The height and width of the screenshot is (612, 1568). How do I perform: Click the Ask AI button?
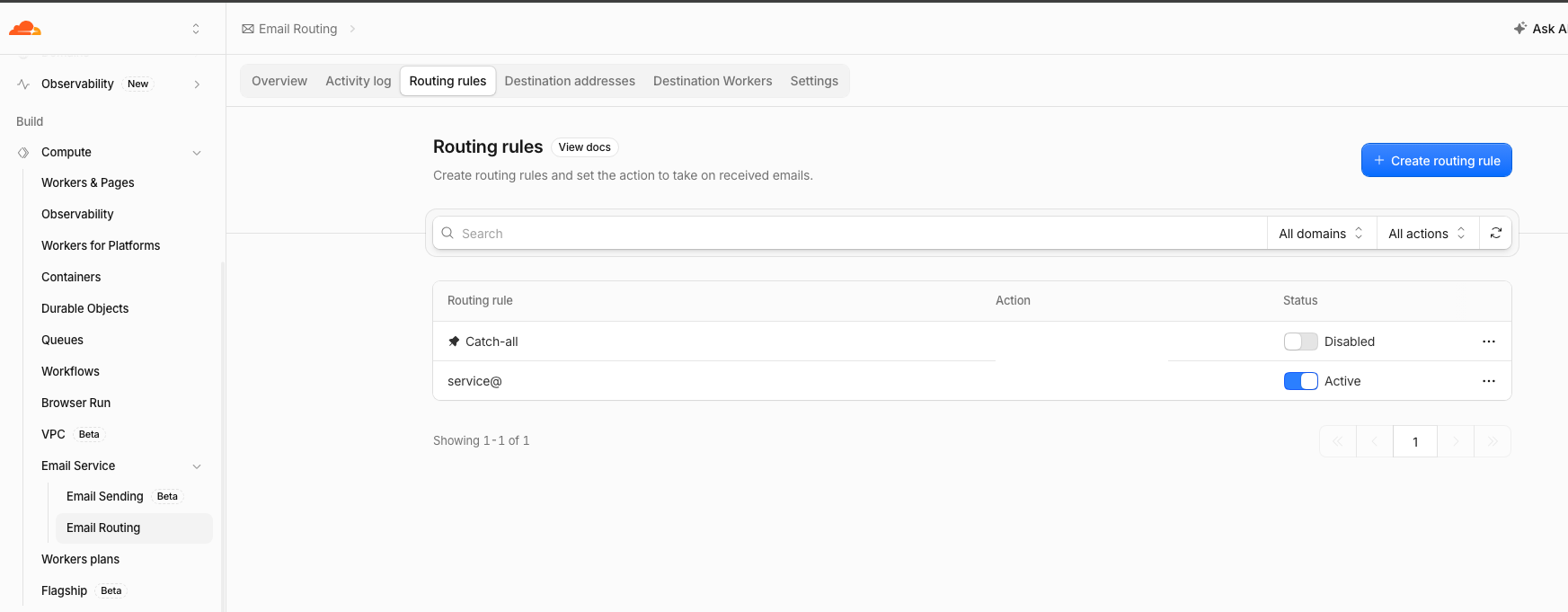coord(1540,29)
